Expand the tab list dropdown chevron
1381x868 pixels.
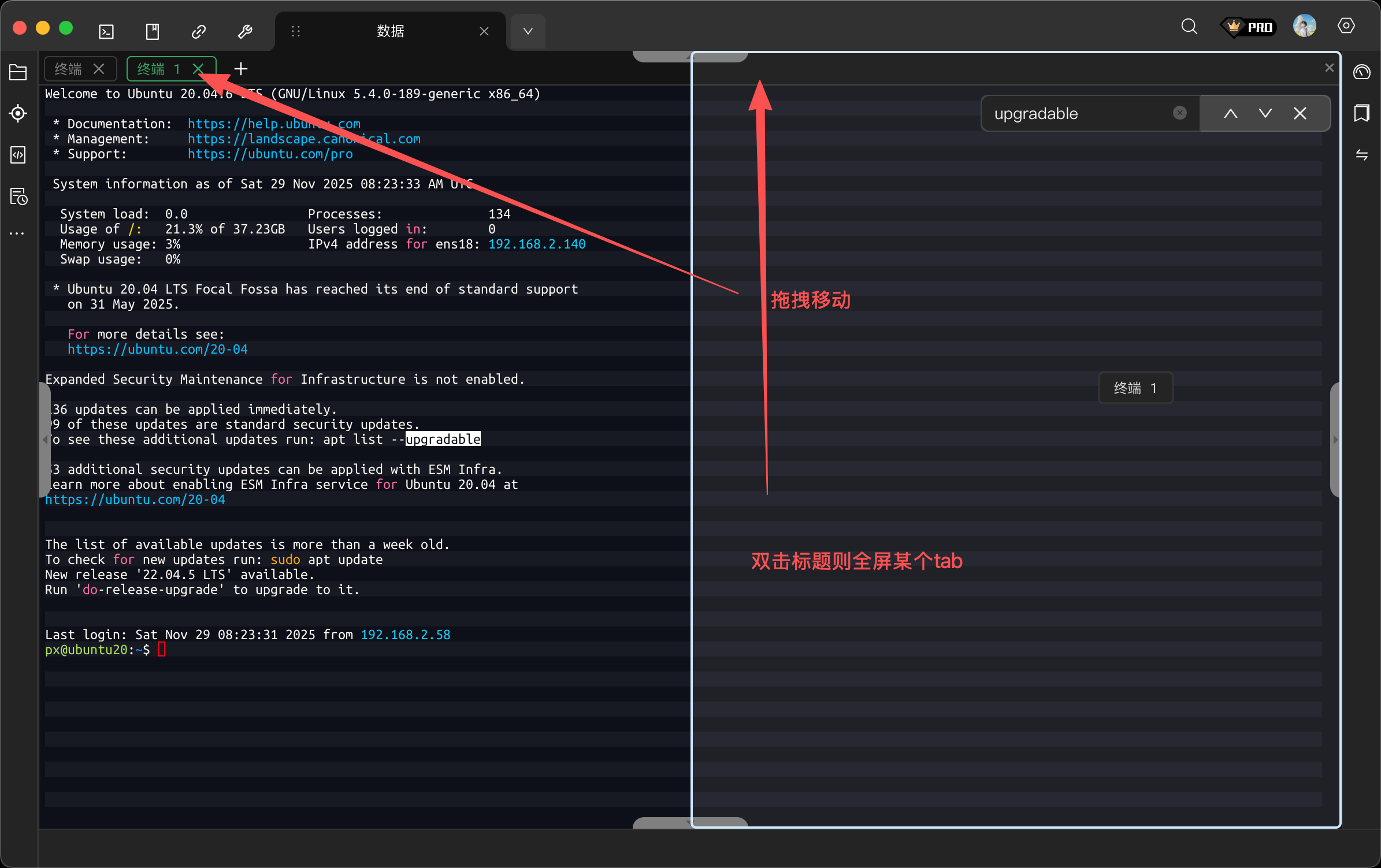[528, 31]
